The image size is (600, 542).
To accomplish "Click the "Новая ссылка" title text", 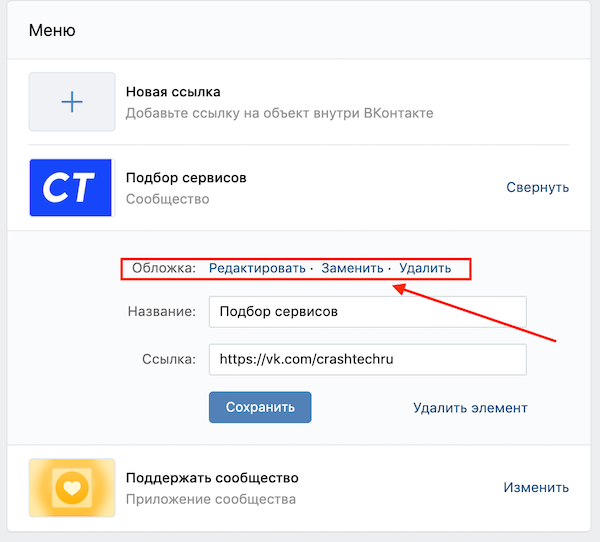I will [173, 92].
